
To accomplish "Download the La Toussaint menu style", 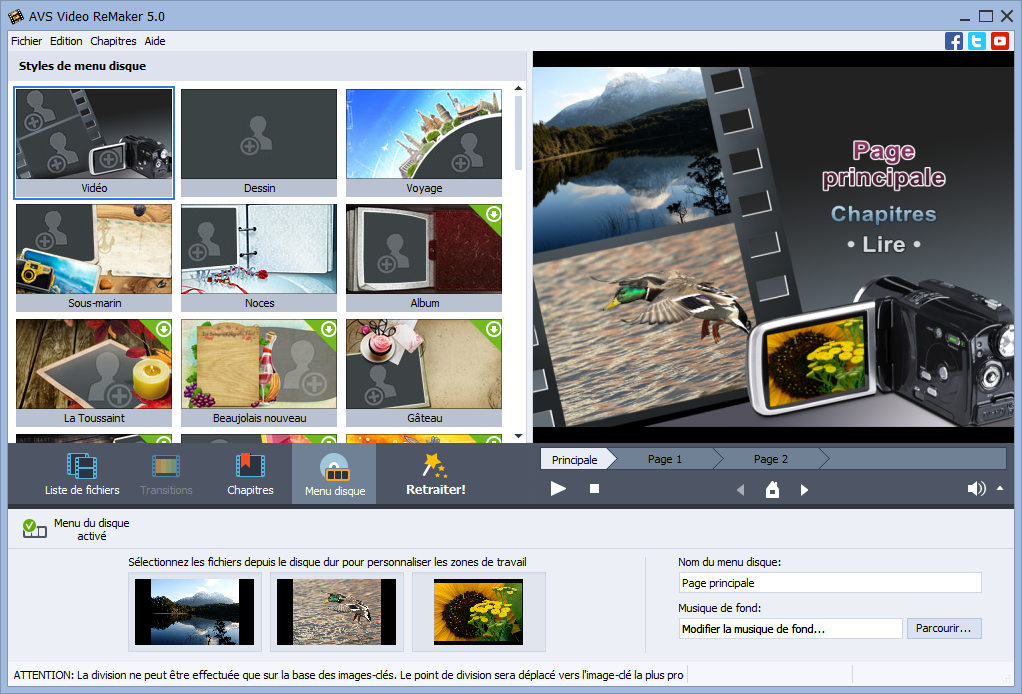I will pos(164,328).
